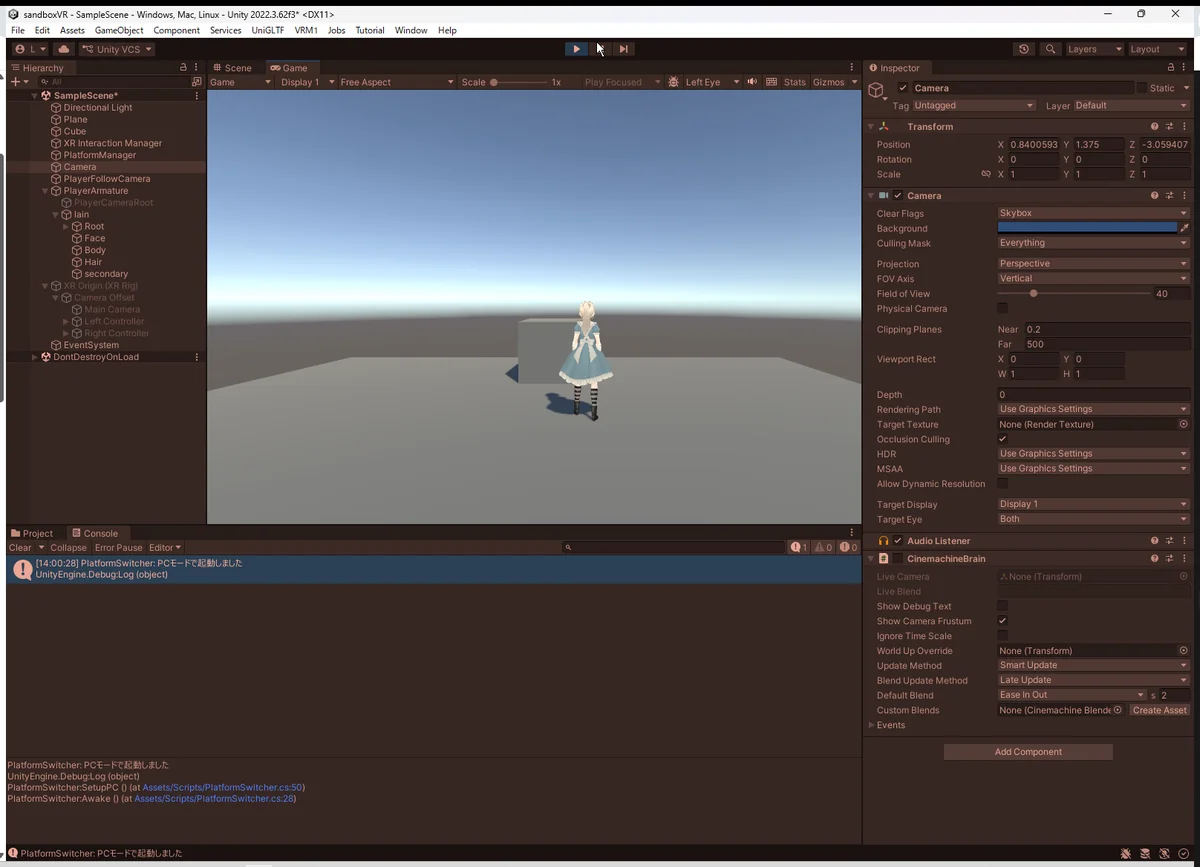The height and width of the screenshot is (867, 1200).
Task: Open the PlatformSwitcher.cs:50 script link
Action: pyautogui.click(x=223, y=788)
